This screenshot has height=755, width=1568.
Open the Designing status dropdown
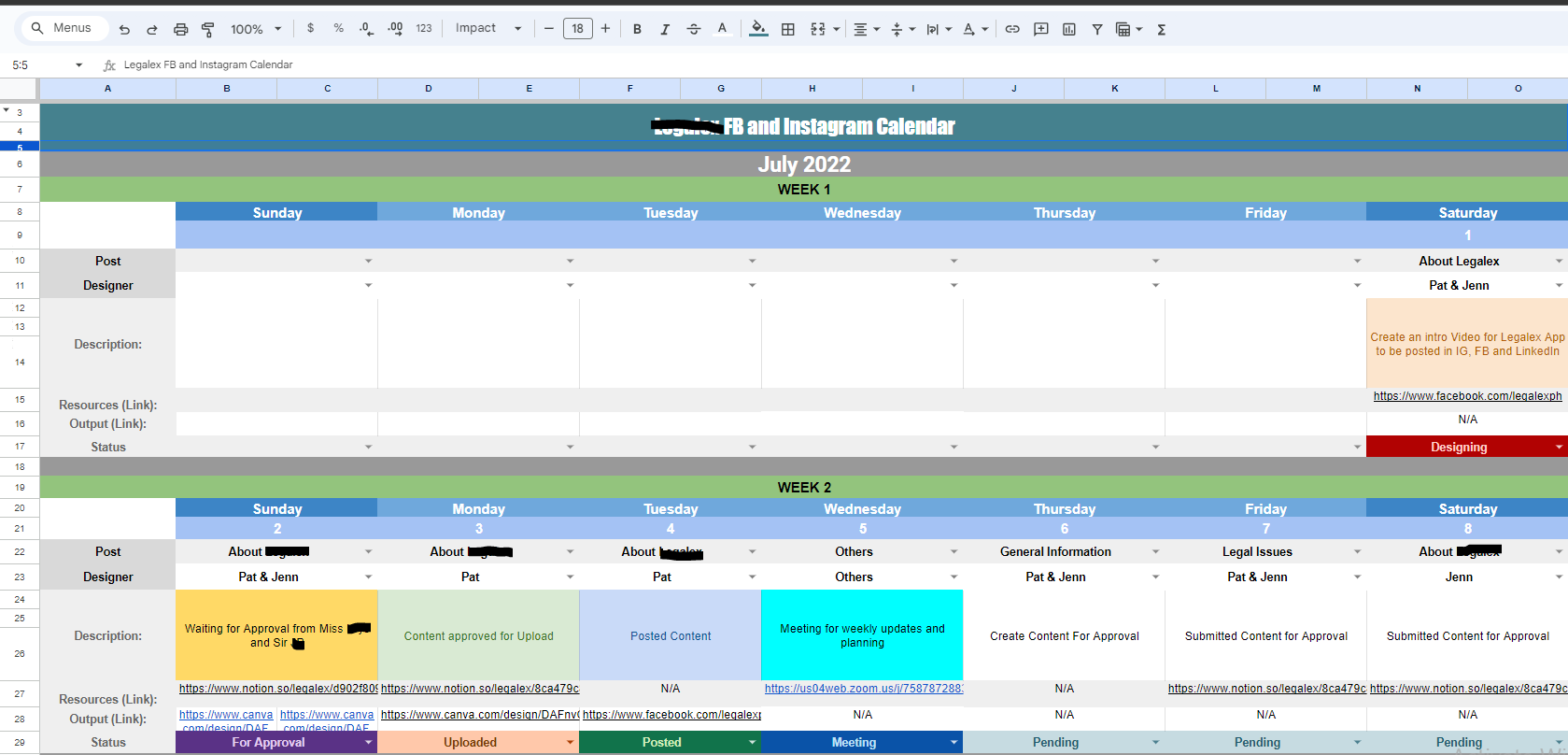(x=1559, y=447)
